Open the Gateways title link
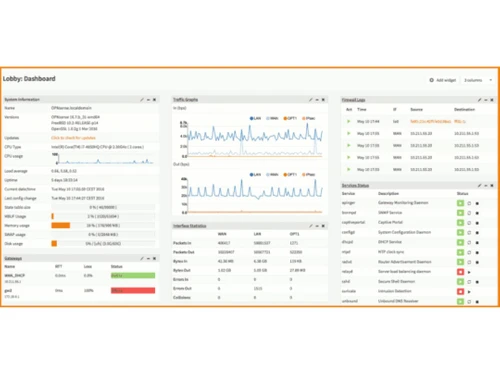Screen dimensions: 500x375 13,258
